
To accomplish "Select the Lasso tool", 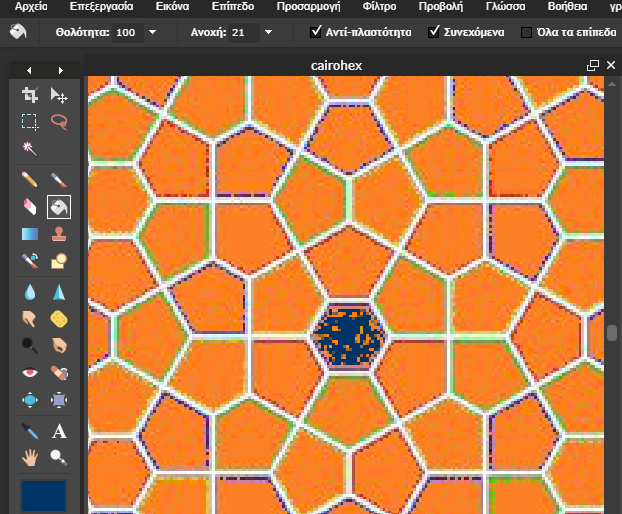I will (59, 121).
